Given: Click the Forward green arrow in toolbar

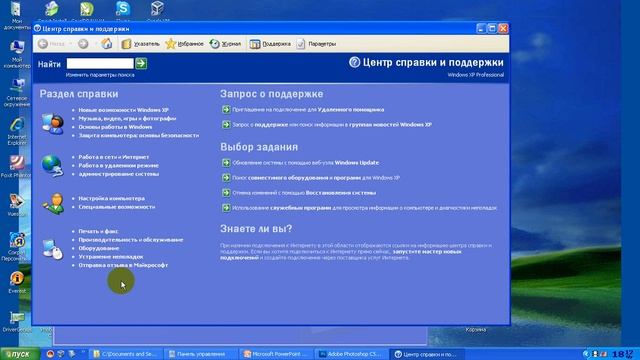Looking at the screenshot, I should (x=83, y=44).
